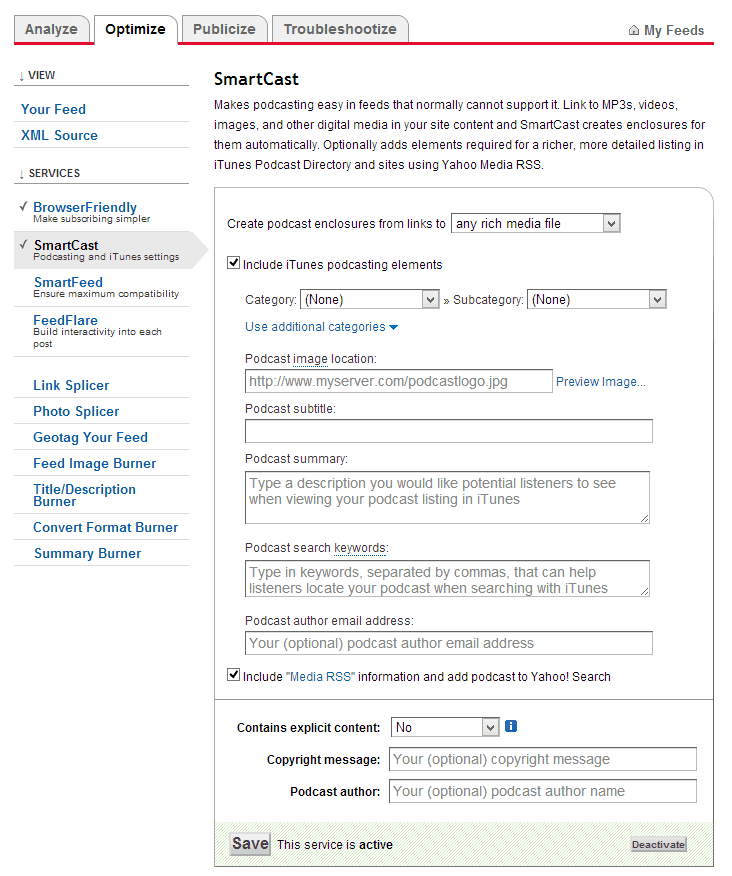The image size is (732, 876).
Task: Click the Save button
Action: (250, 843)
